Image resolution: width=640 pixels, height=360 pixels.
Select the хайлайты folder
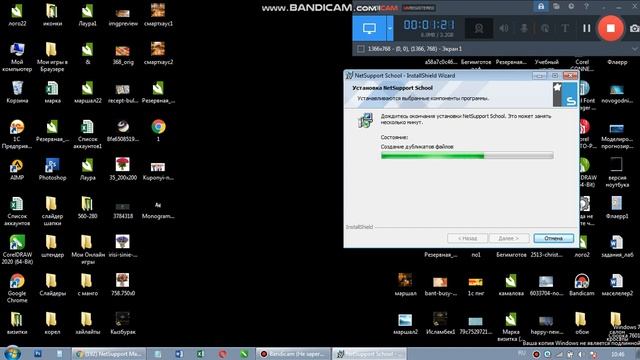87,323
